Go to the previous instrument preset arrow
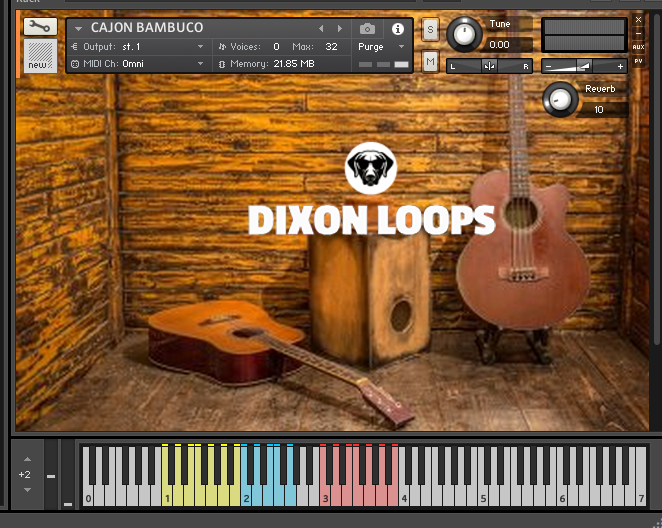662x528 pixels. (x=321, y=28)
